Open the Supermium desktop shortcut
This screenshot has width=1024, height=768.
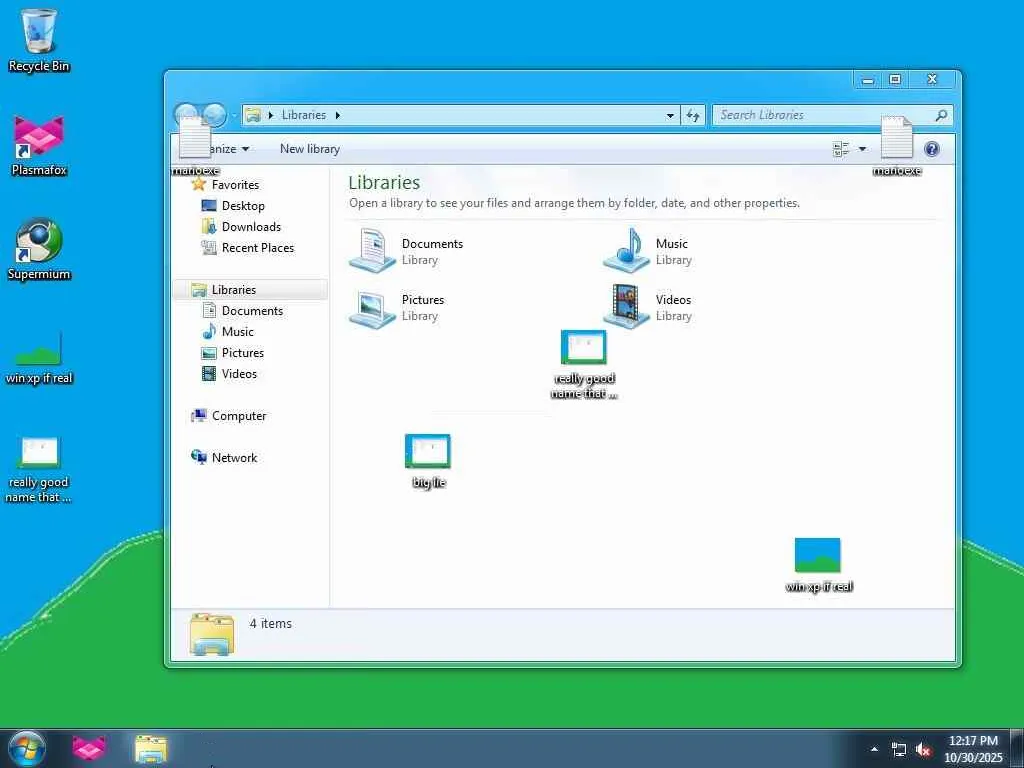pos(39,249)
